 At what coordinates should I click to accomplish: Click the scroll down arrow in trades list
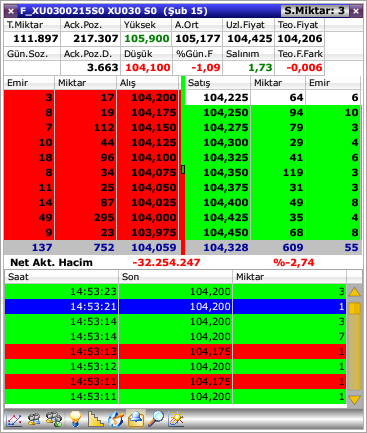click(x=355, y=399)
